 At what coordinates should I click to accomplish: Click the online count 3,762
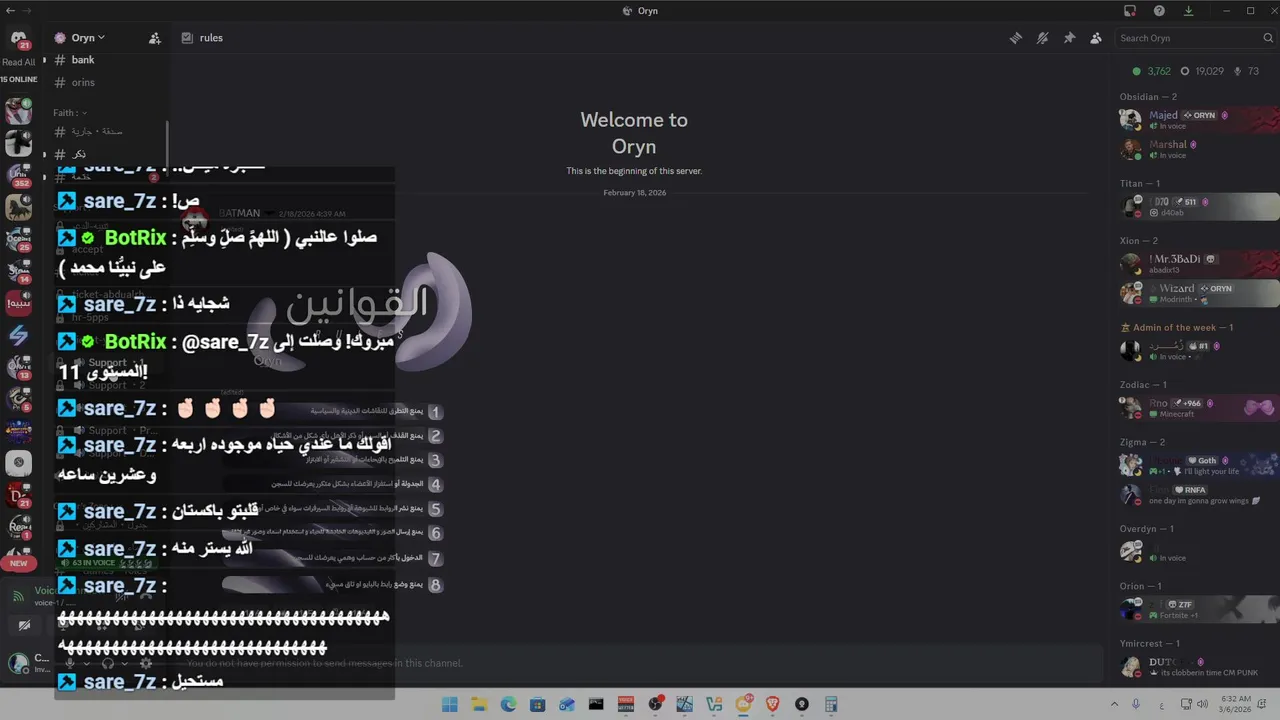(1151, 72)
